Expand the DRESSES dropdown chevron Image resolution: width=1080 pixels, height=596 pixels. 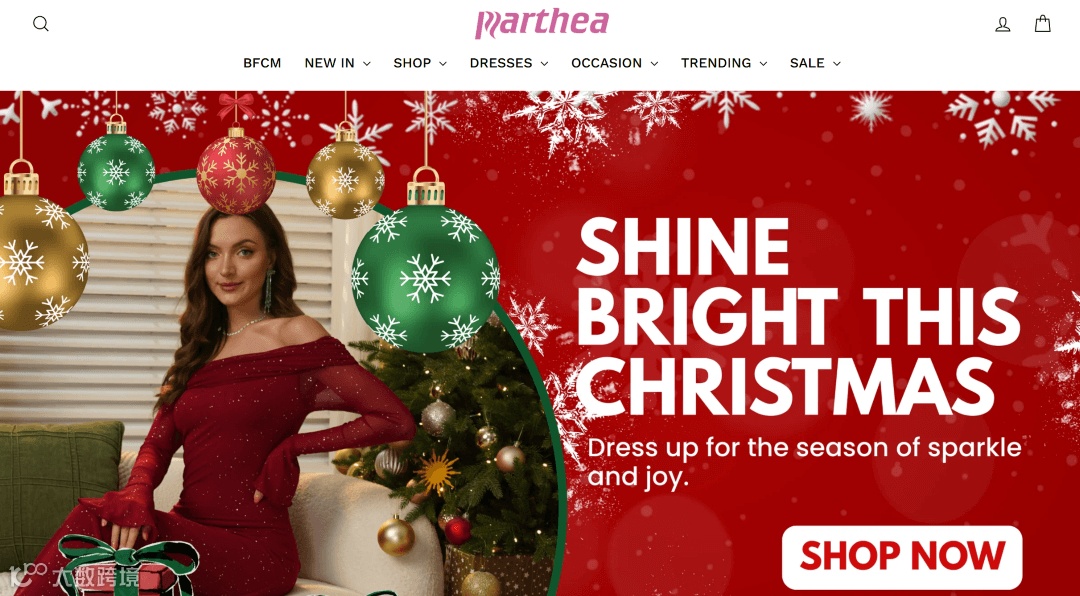(x=544, y=63)
